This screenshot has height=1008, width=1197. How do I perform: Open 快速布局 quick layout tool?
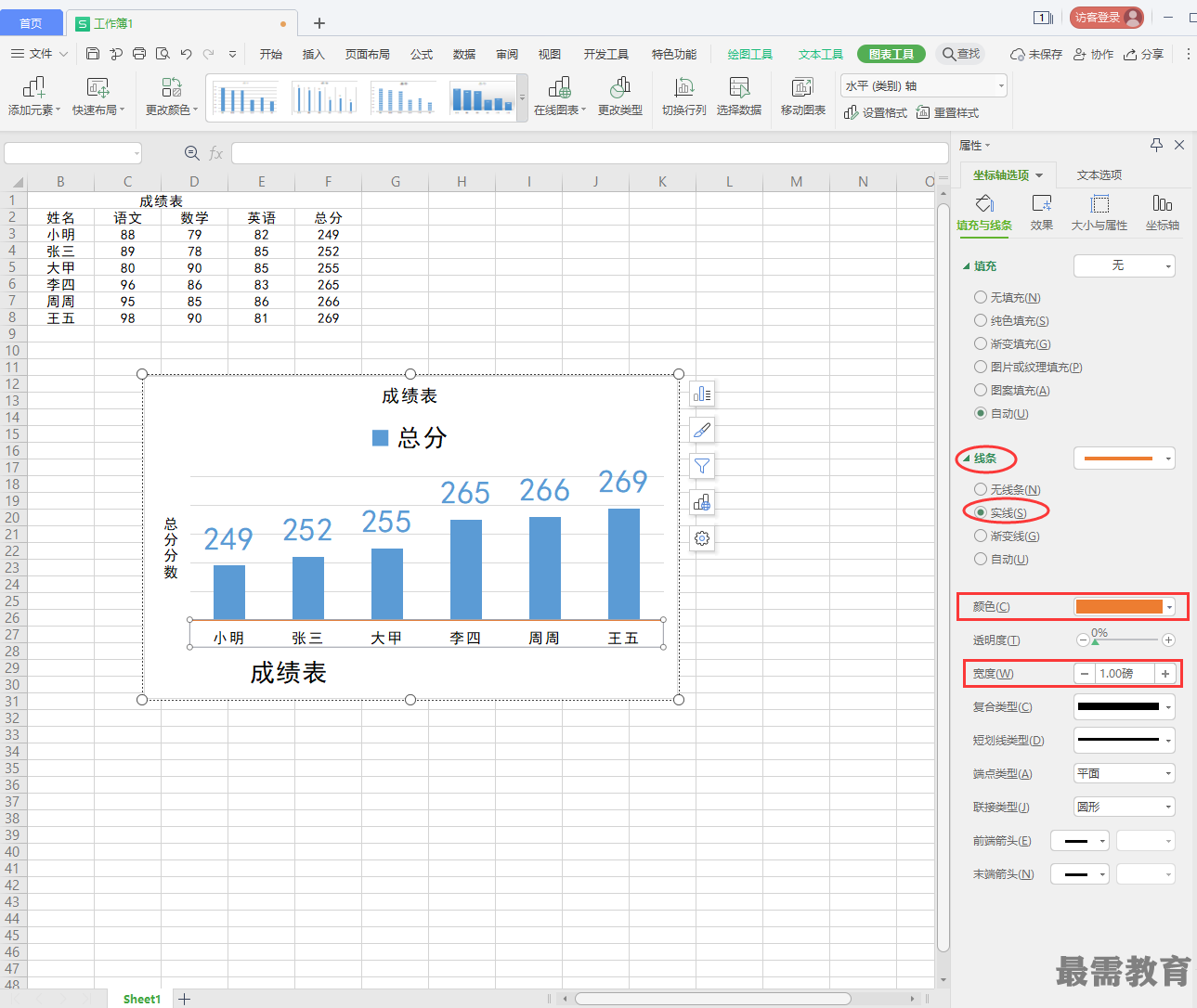(x=98, y=97)
